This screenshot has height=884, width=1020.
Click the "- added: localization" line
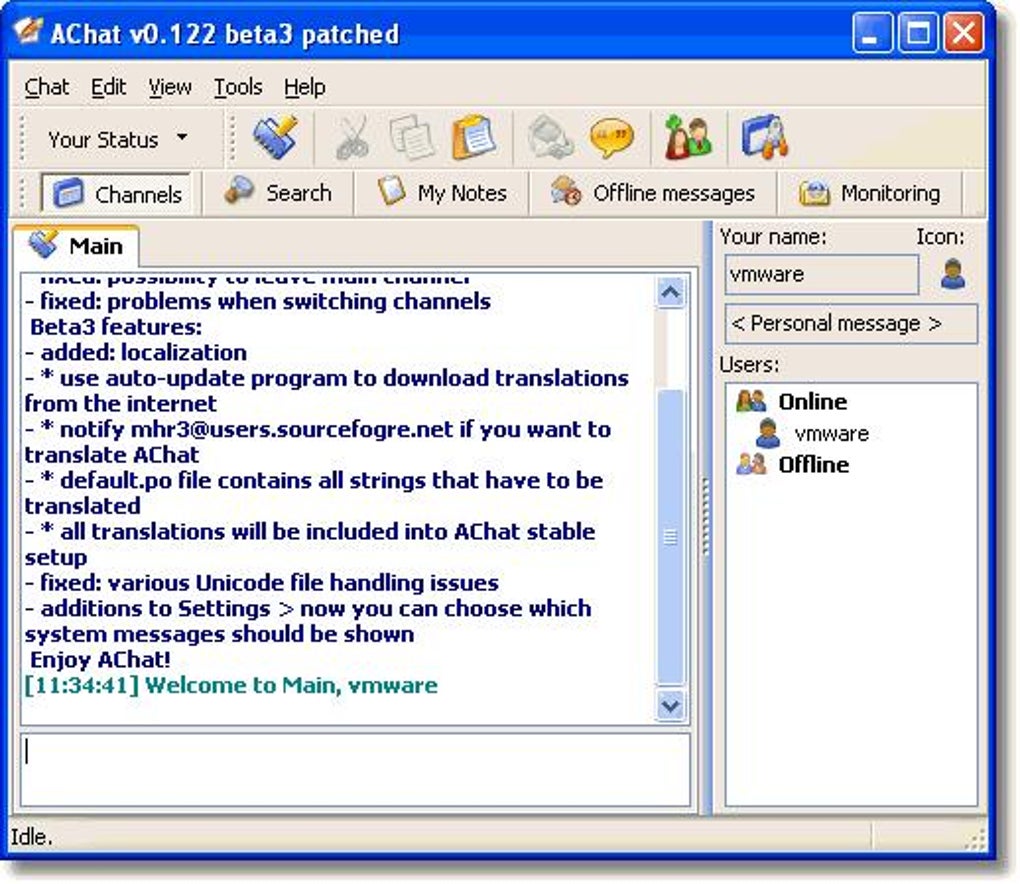click(x=136, y=353)
